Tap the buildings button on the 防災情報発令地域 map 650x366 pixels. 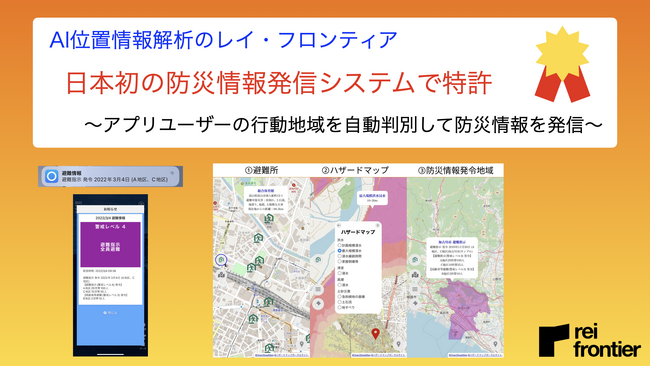415,274
